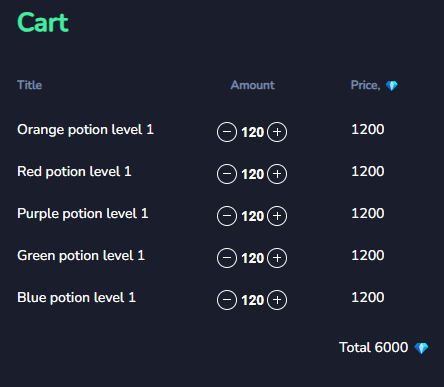Decrease Green potion level 1 amount
Viewport: 444px width, 387px height.
(x=227, y=258)
